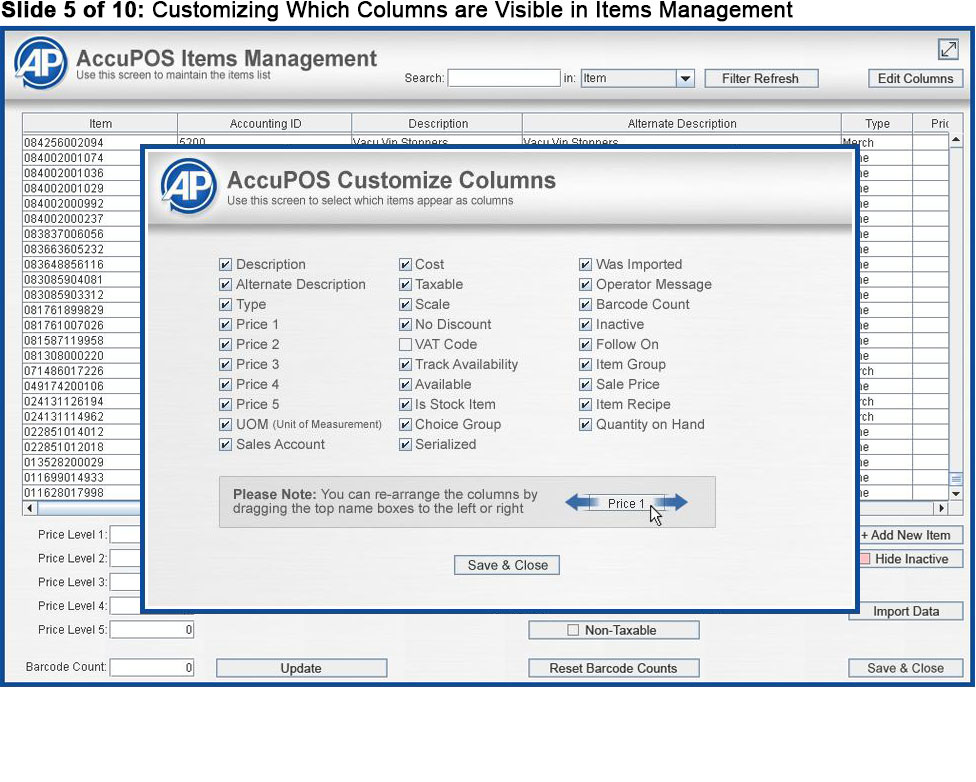Toggle the Operator Message checkbox
Viewport: 976px width, 782px height.
[585, 285]
